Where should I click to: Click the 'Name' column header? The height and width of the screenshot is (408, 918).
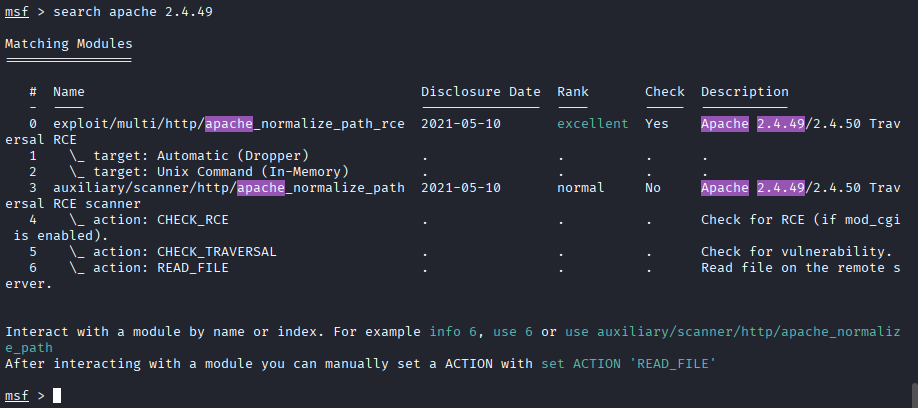click(68, 92)
